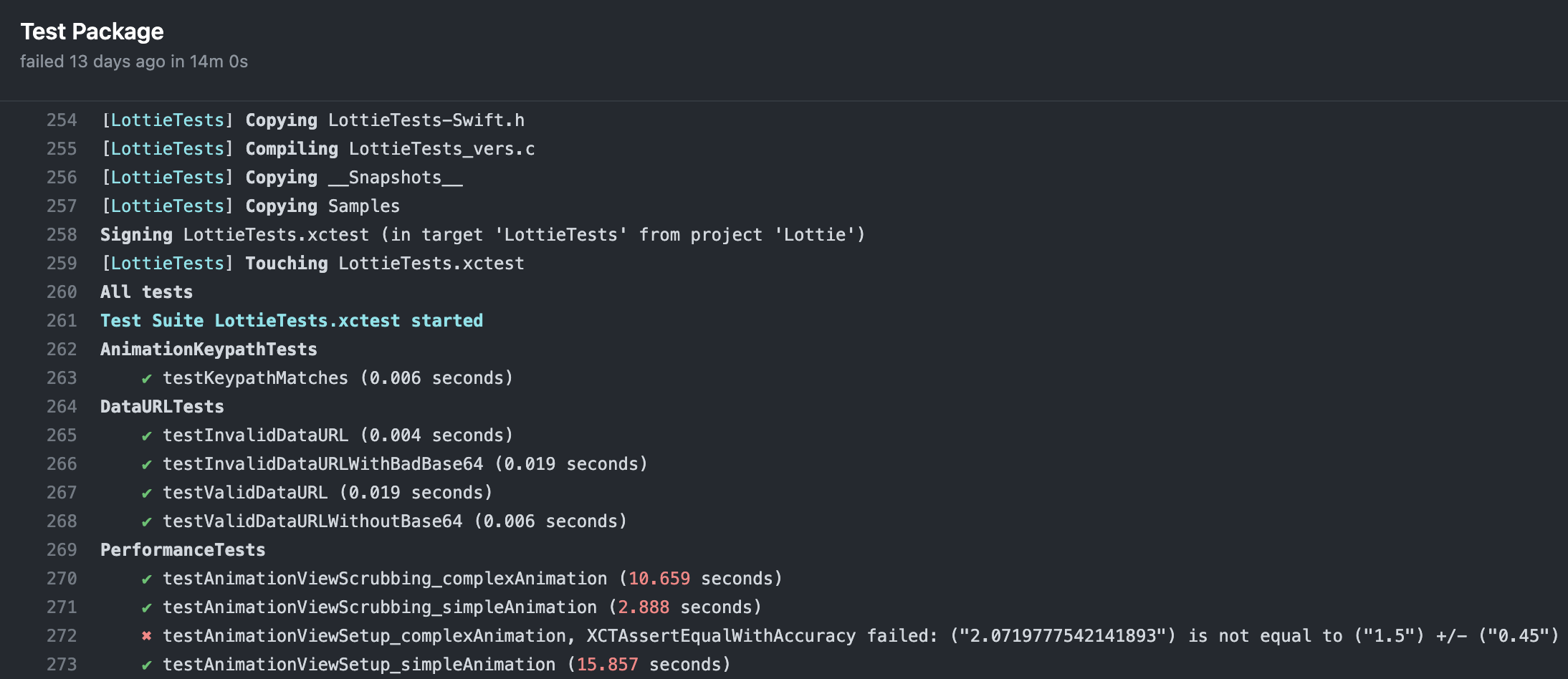The height and width of the screenshot is (679, 1568).
Task: Click 'Compiling LottieTests_vers.c' log line
Action: tap(318, 149)
